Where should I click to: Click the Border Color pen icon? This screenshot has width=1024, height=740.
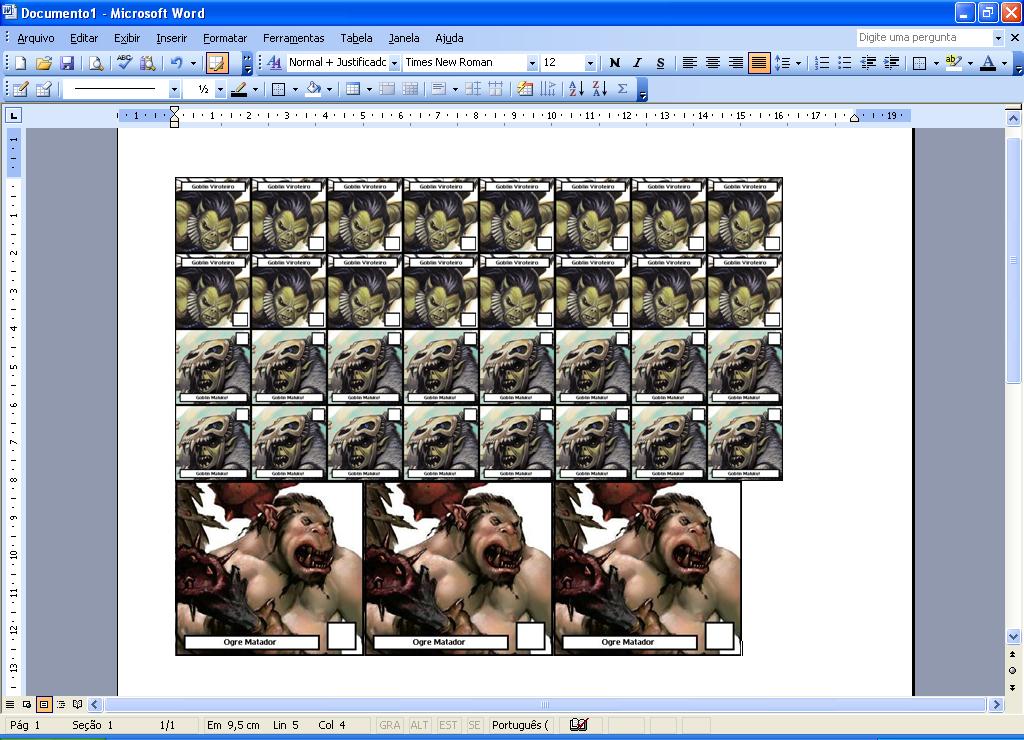coord(240,89)
